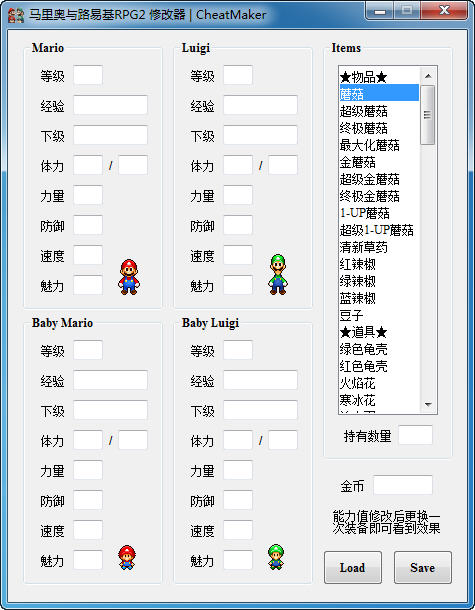Click Luigi's 魅力 charm field
Screen dimensions: 475x610
(238, 285)
